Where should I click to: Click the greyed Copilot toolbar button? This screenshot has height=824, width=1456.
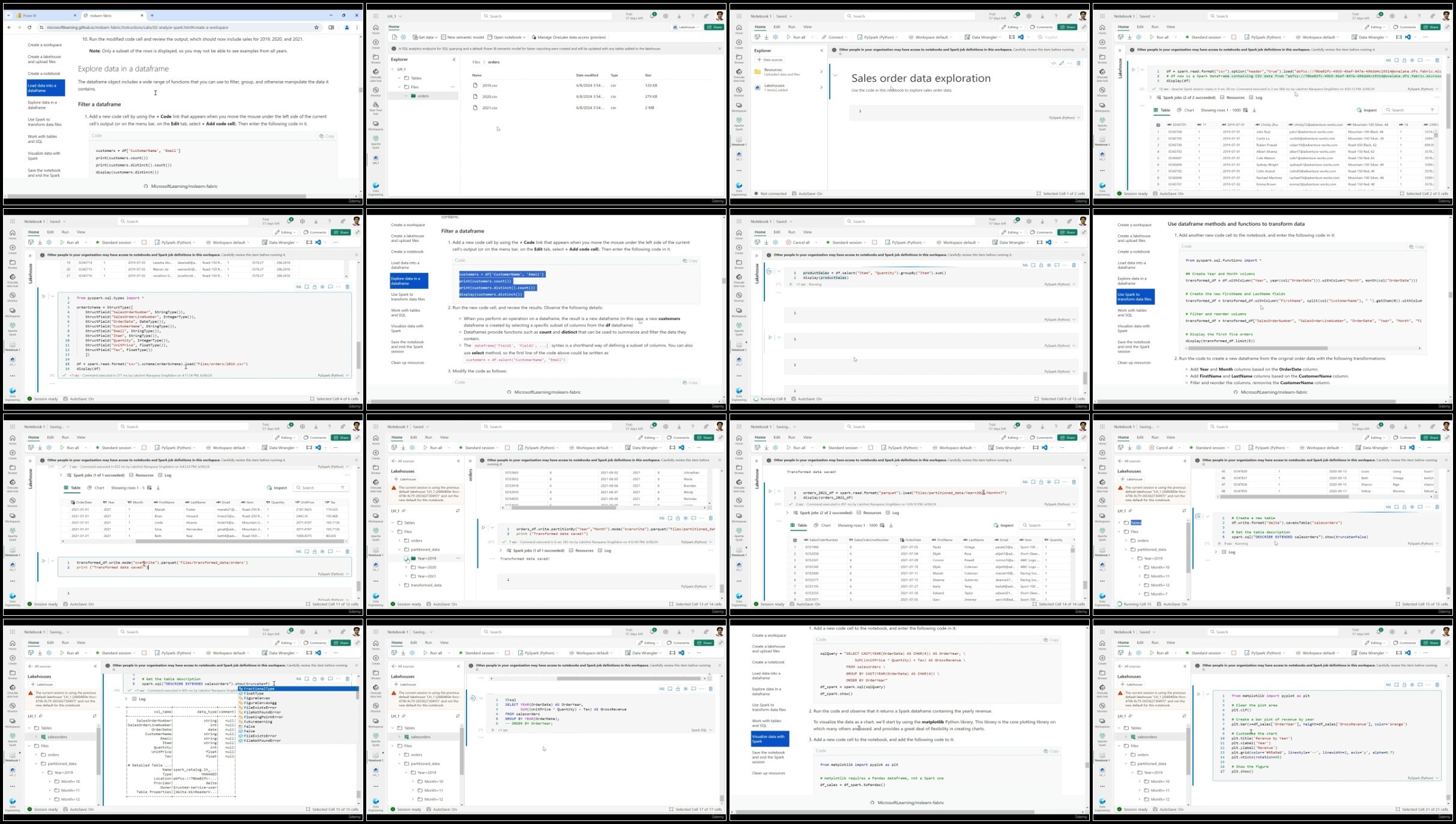pos(1048,37)
